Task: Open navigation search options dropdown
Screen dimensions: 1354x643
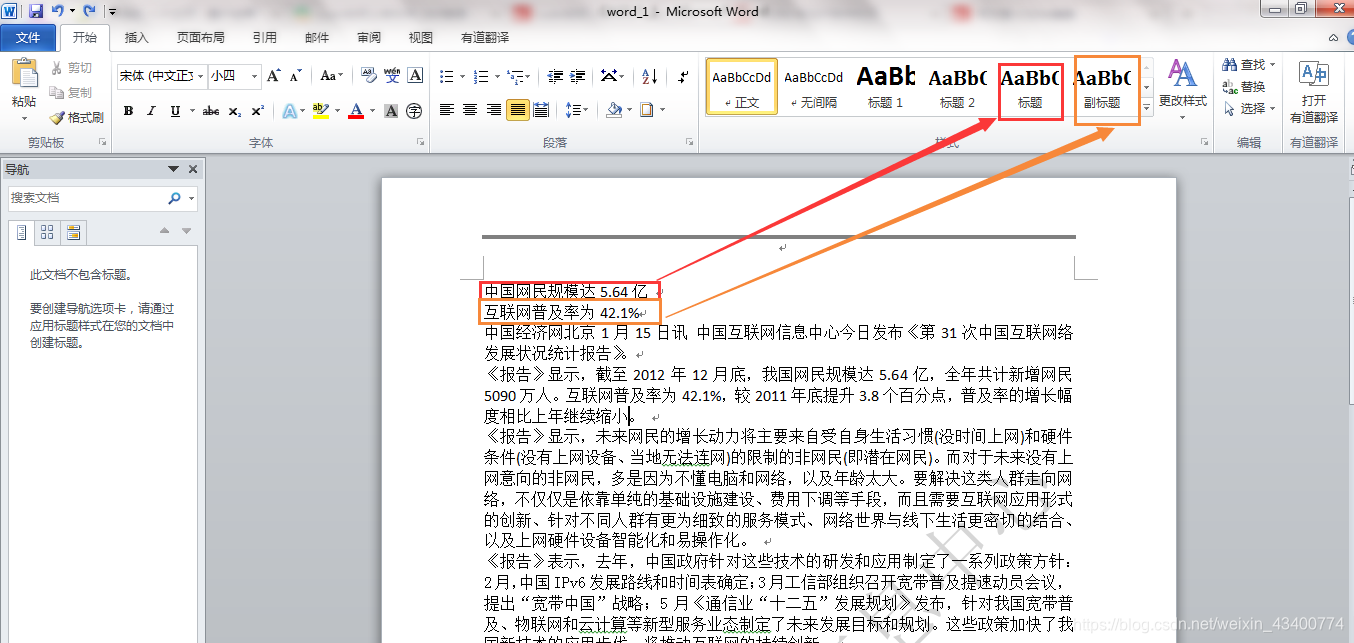Action: 191,198
